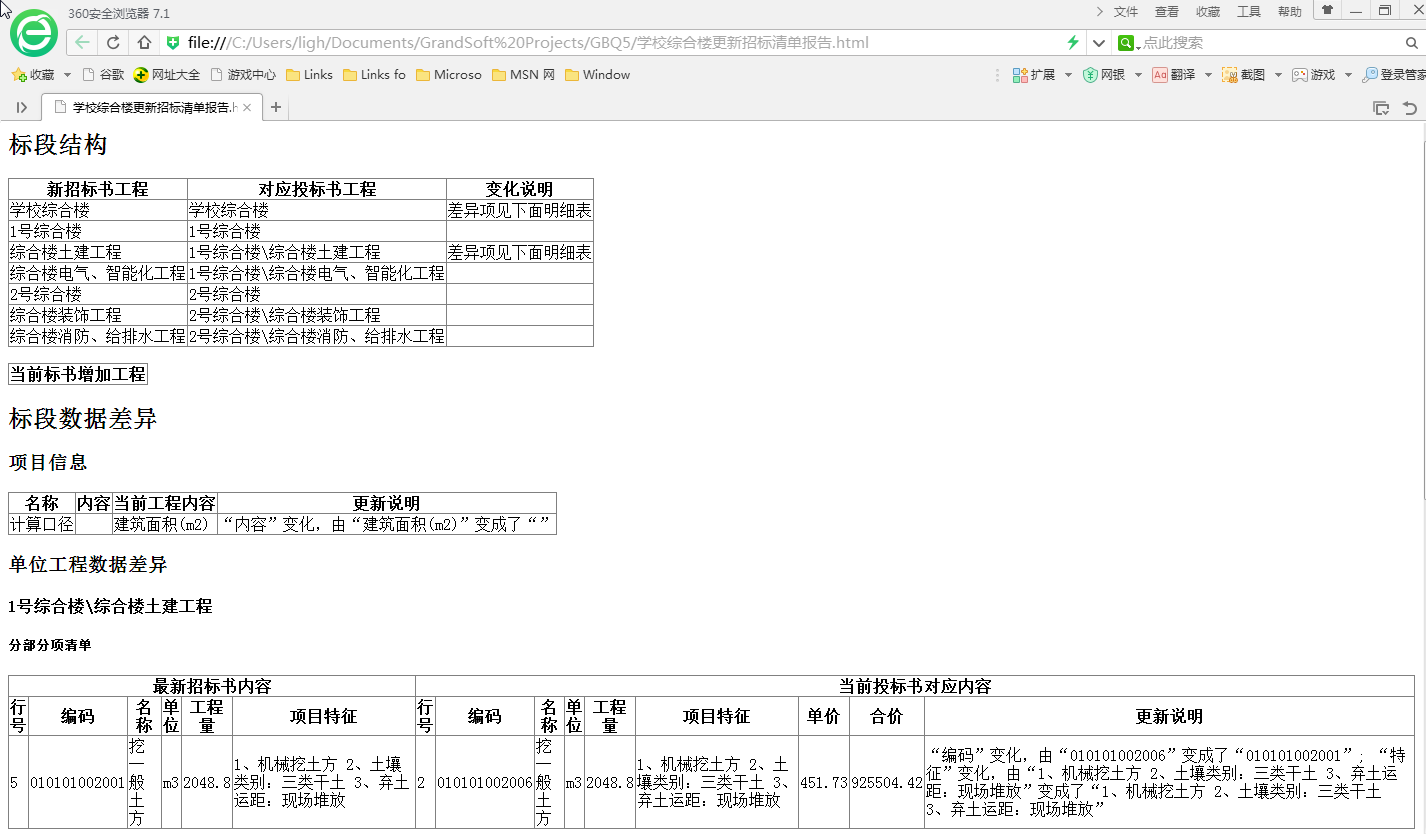Expand the 网银 online banking dropdown arrow
This screenshot has width=1426, height=834.
coord(1138,75)
